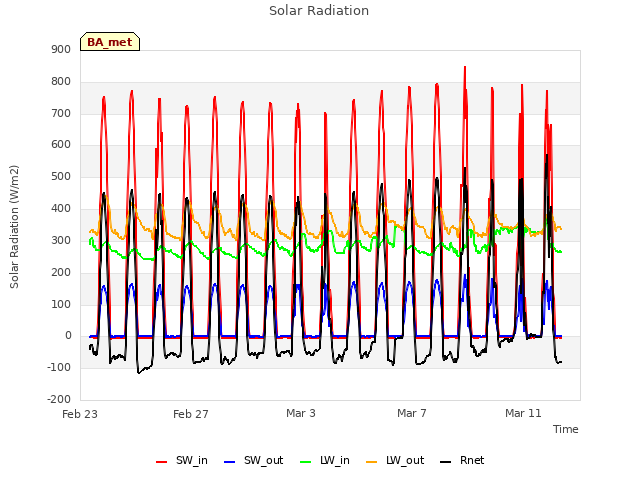Image resolution: width=640 pixels, height=480 pixels.
Task: Click the orange LW_out legend marker
Action: tap(372, 462)
